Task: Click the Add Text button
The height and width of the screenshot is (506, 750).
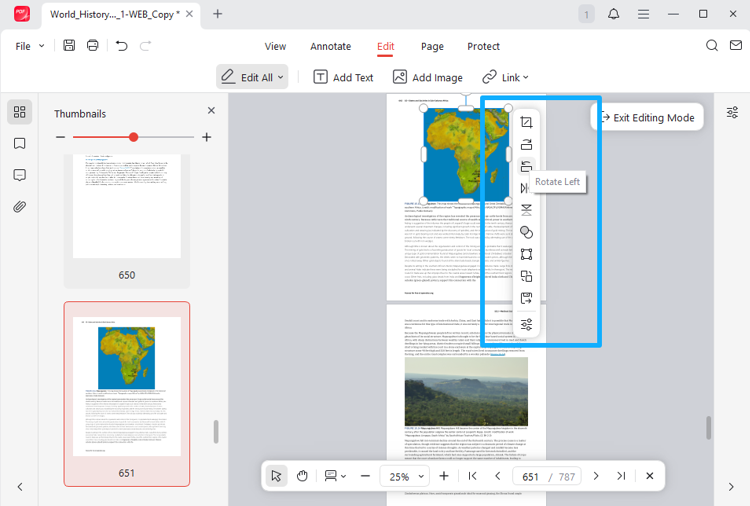Action: (x=343, y=77)
